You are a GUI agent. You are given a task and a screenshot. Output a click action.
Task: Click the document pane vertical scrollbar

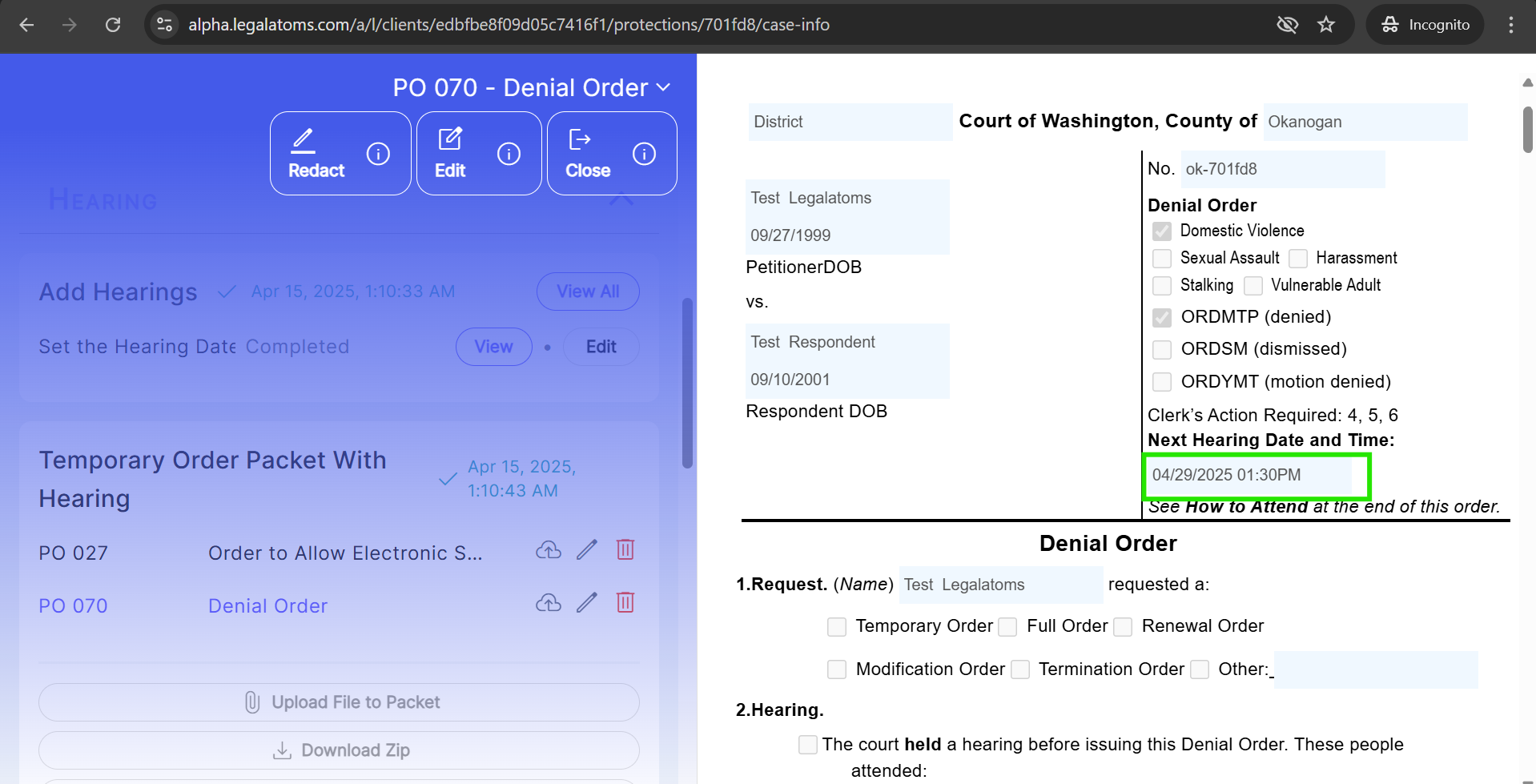pos(1528,128)
